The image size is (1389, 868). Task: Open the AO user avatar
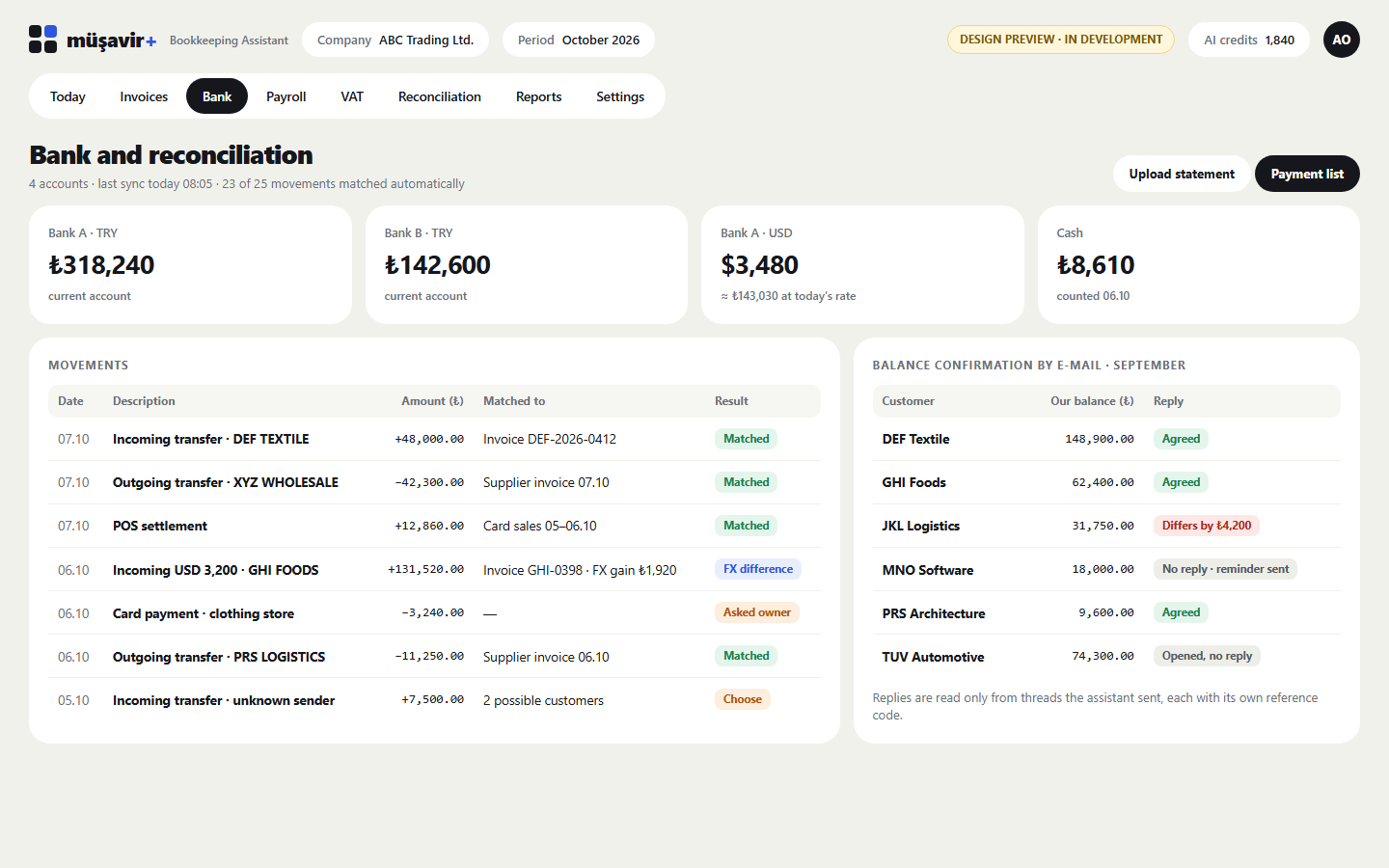pos(1341,40)
